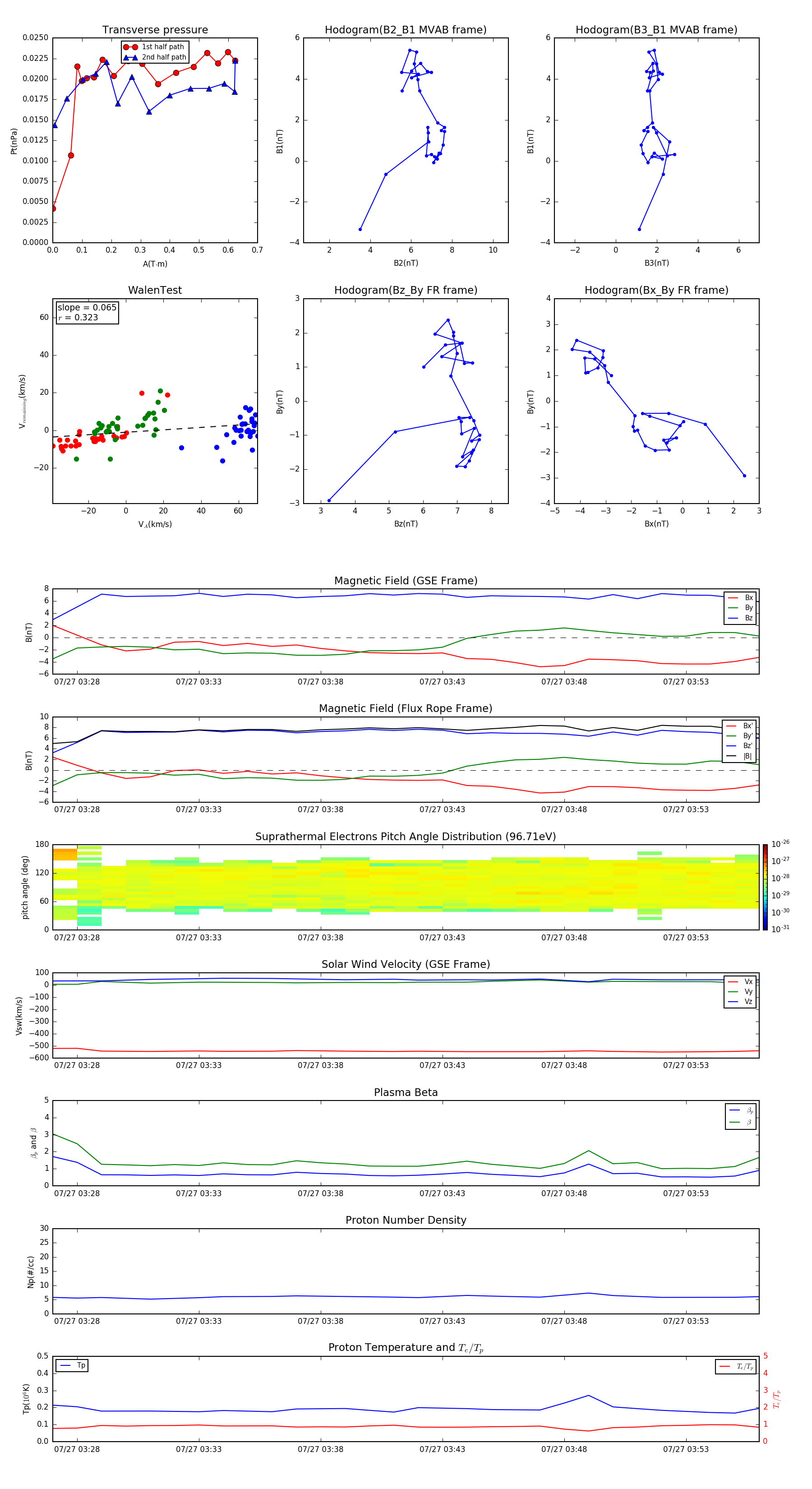Click the Suprathermal Electrons Pitch Angle Distribution title
This screenshot has height=1489, width=812.
(x=406, y=837)
